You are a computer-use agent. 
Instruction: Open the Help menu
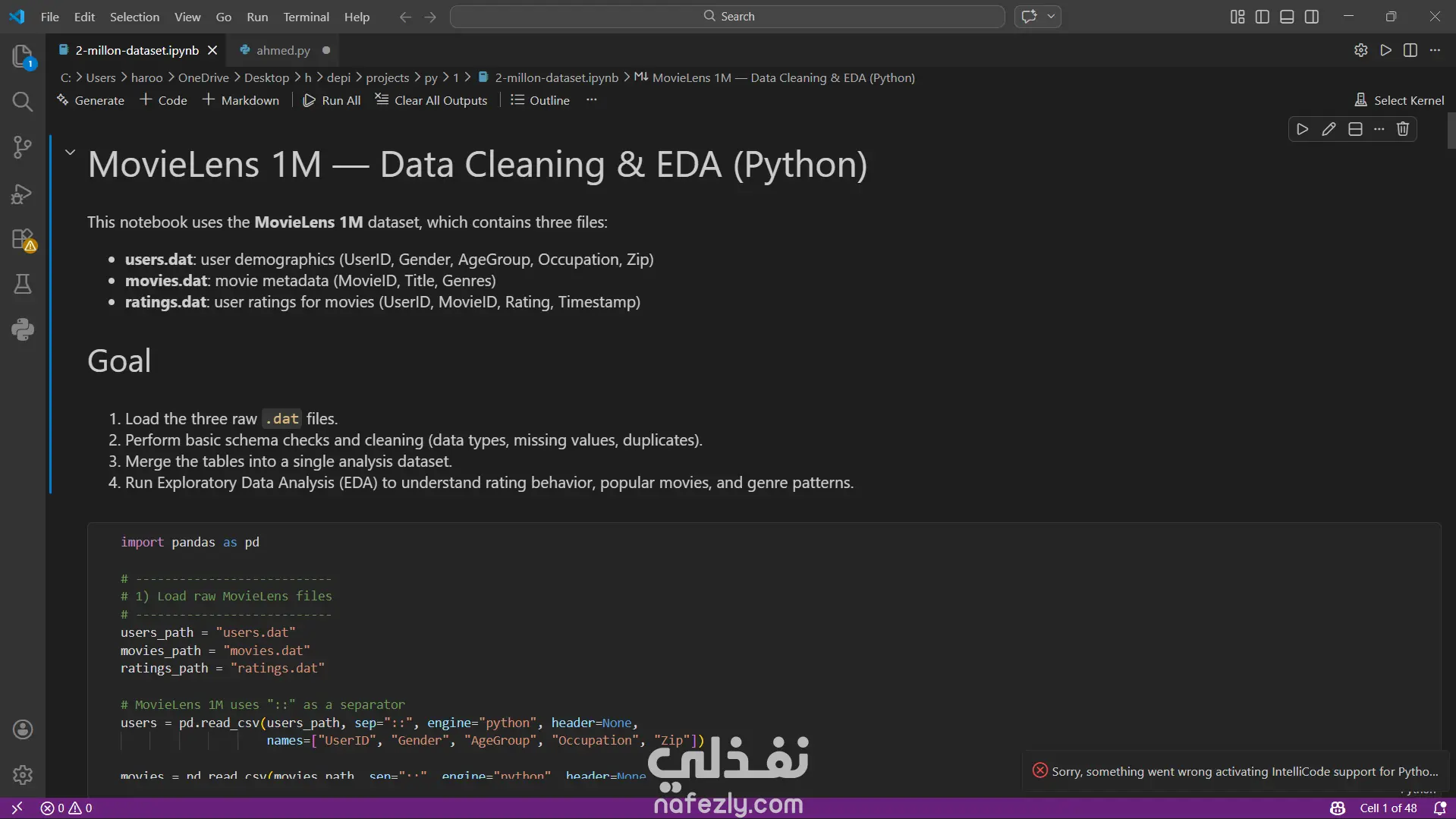357,17
